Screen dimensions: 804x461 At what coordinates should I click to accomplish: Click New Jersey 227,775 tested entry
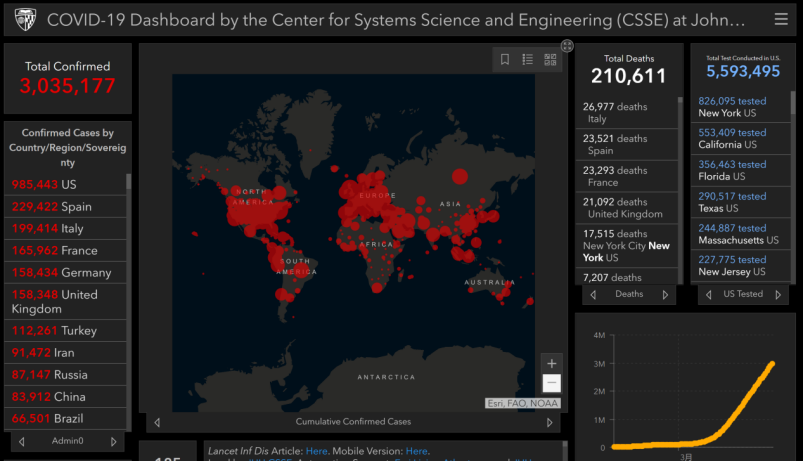pyautogui.click(x=740, y=266)
